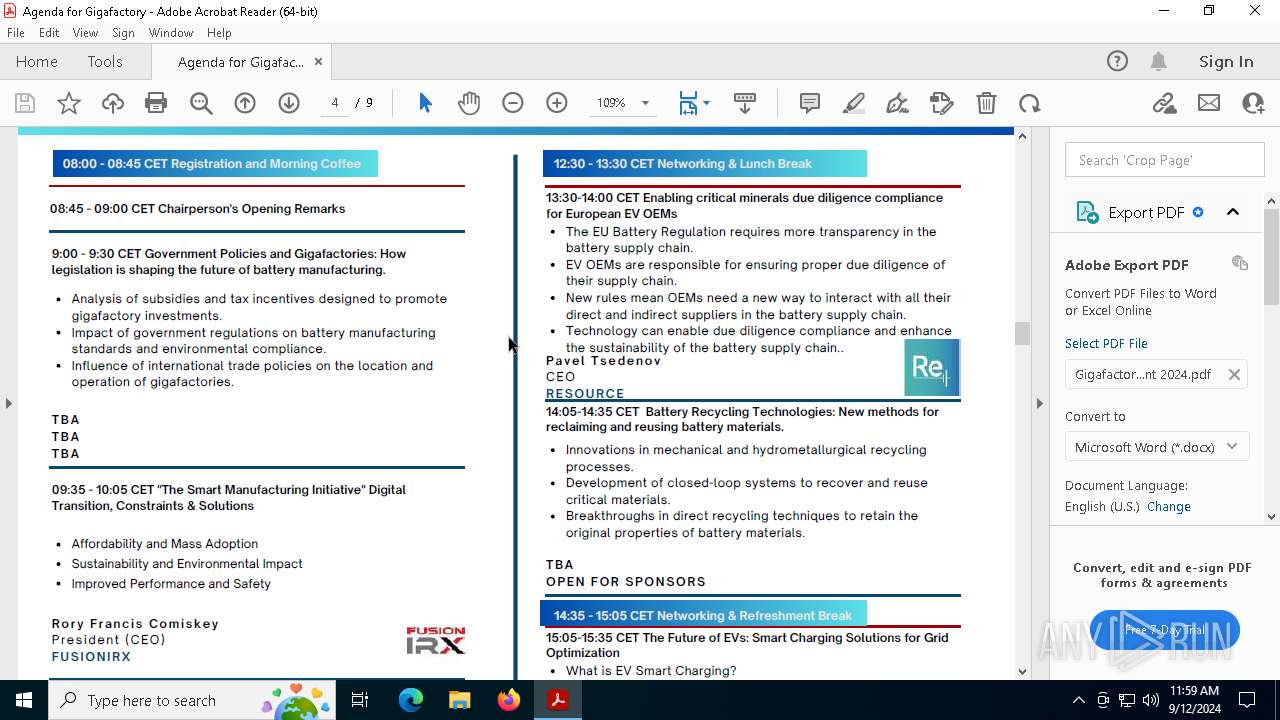This screenshot has width=1280, height=720.
Task: Open Microsoft Edge from the taskbar
Action: pyautogui.click(x=411, y=700)
